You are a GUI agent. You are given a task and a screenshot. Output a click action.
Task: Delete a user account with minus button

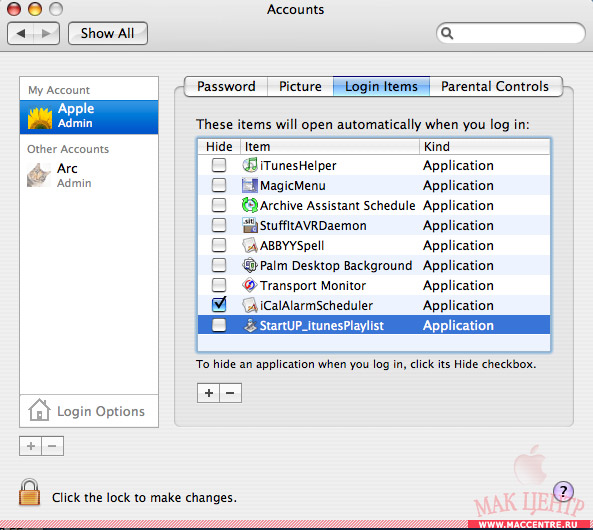53,446
